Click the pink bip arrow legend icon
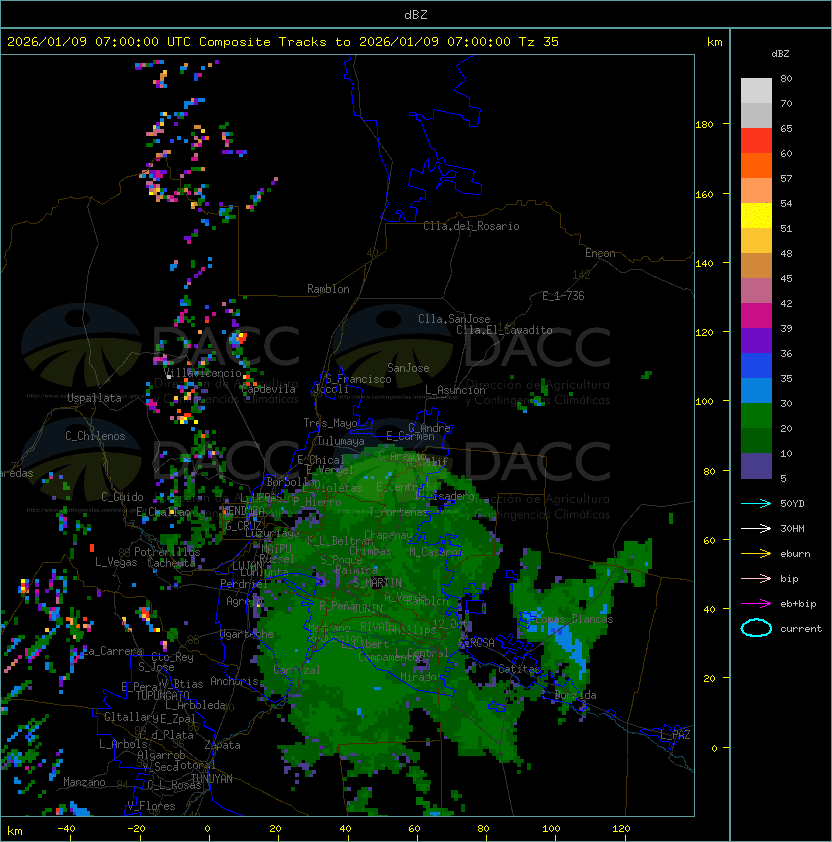Screen dimensions: 832x842 click(756, 579)
